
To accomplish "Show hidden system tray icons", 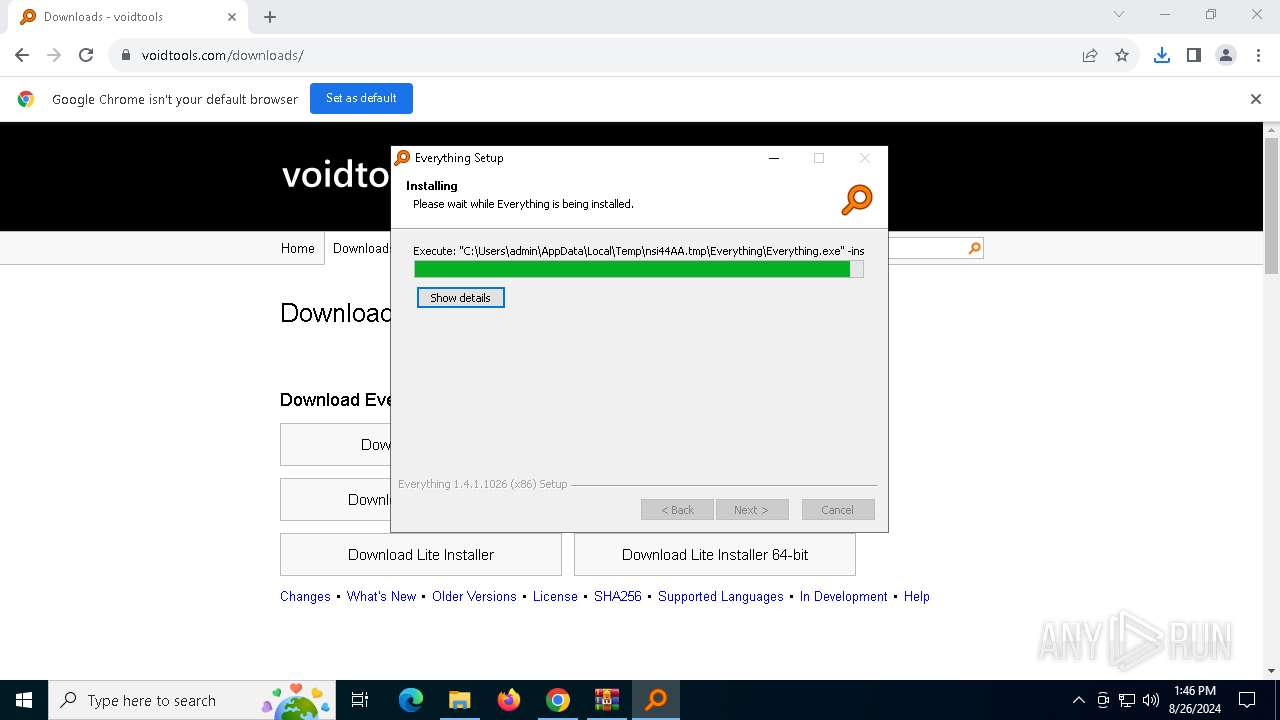I will tap(1078, 700).
